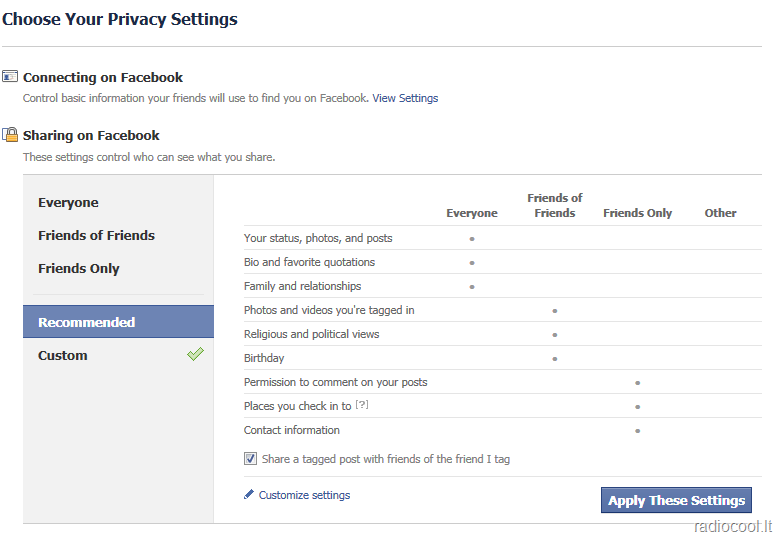This screenshot has width=778, height=537.
Task: Click the Everyone dot for status, photos, posts
Action: [x=472, y=239]
